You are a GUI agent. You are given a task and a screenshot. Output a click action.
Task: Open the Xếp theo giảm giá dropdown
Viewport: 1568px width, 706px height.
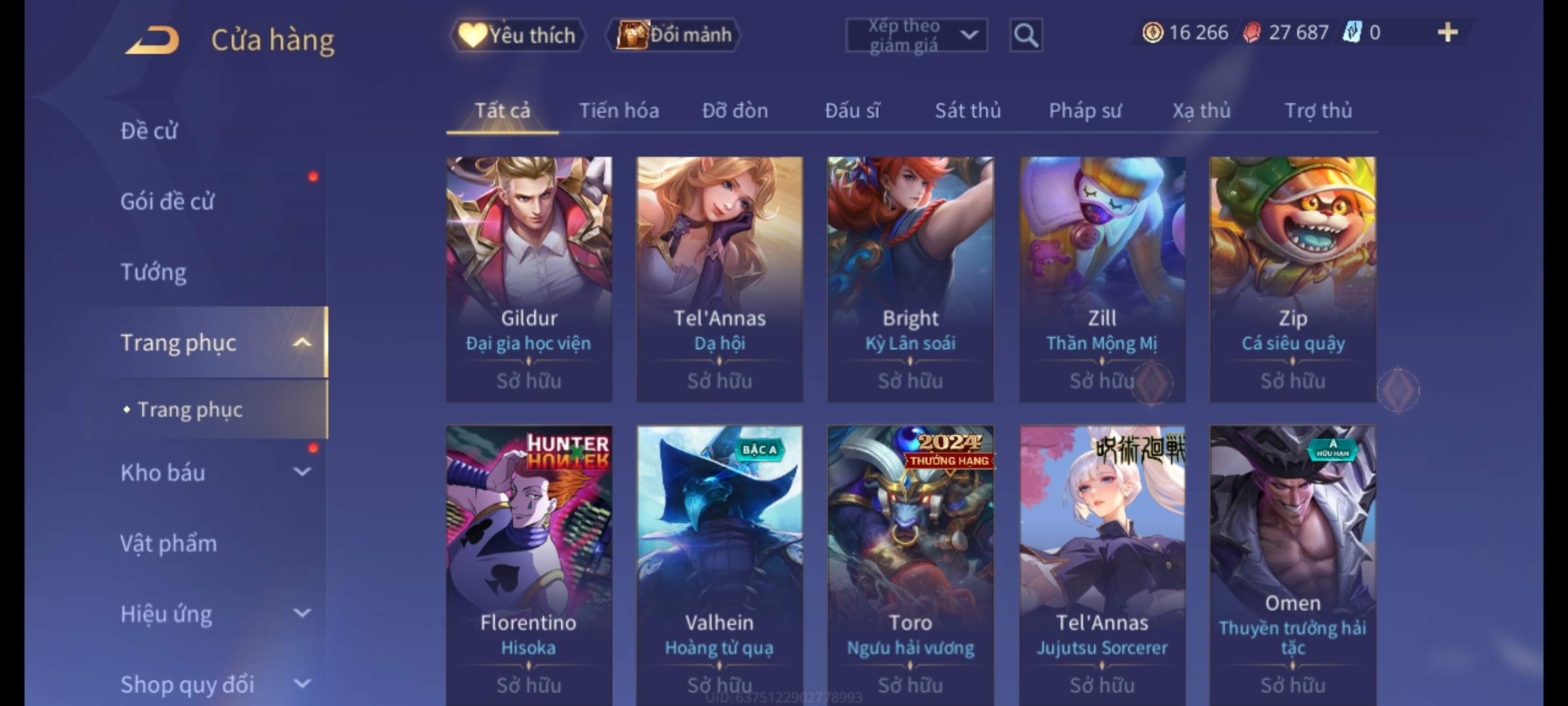click(x=917, y=35)
